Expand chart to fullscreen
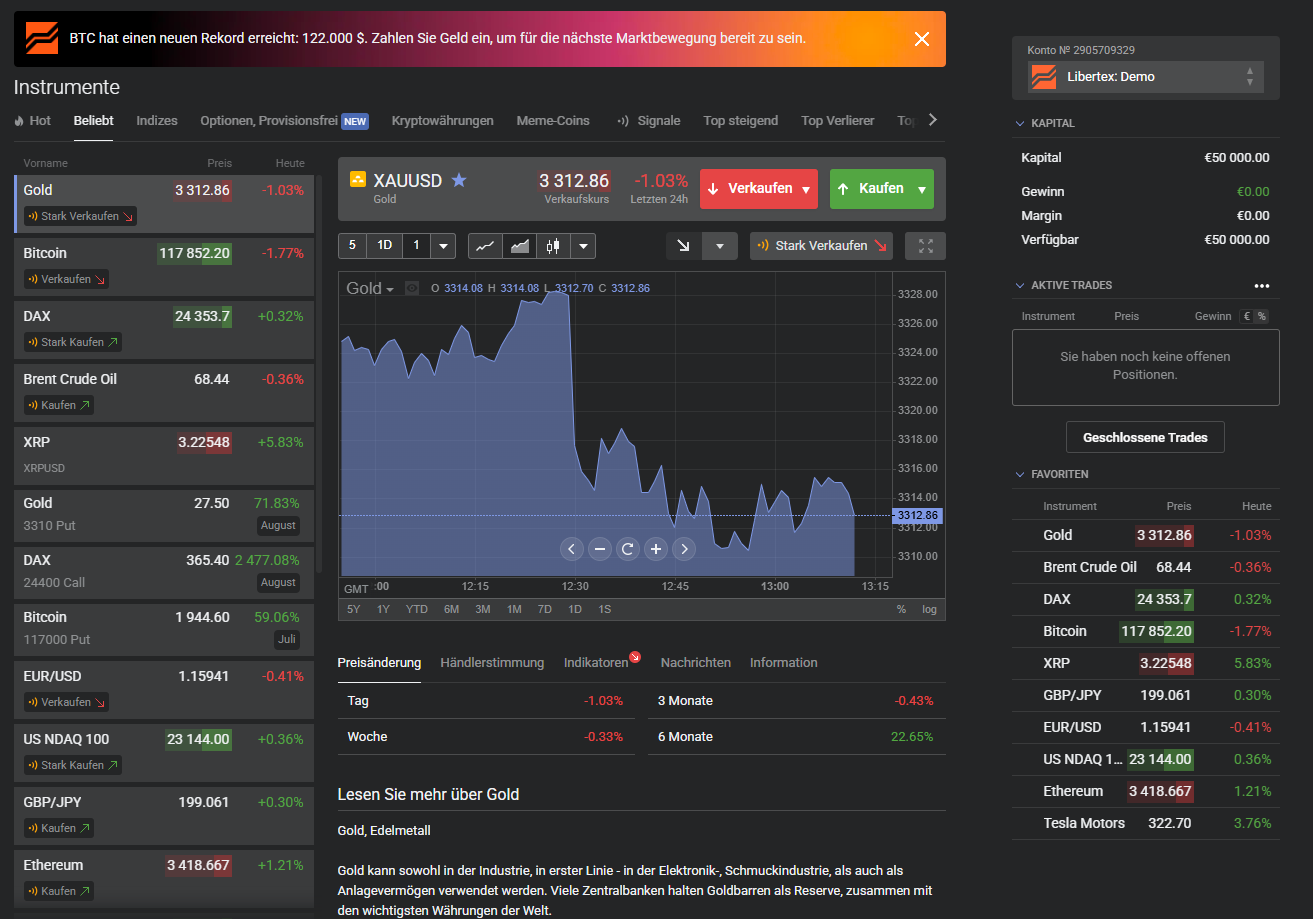 925,246
